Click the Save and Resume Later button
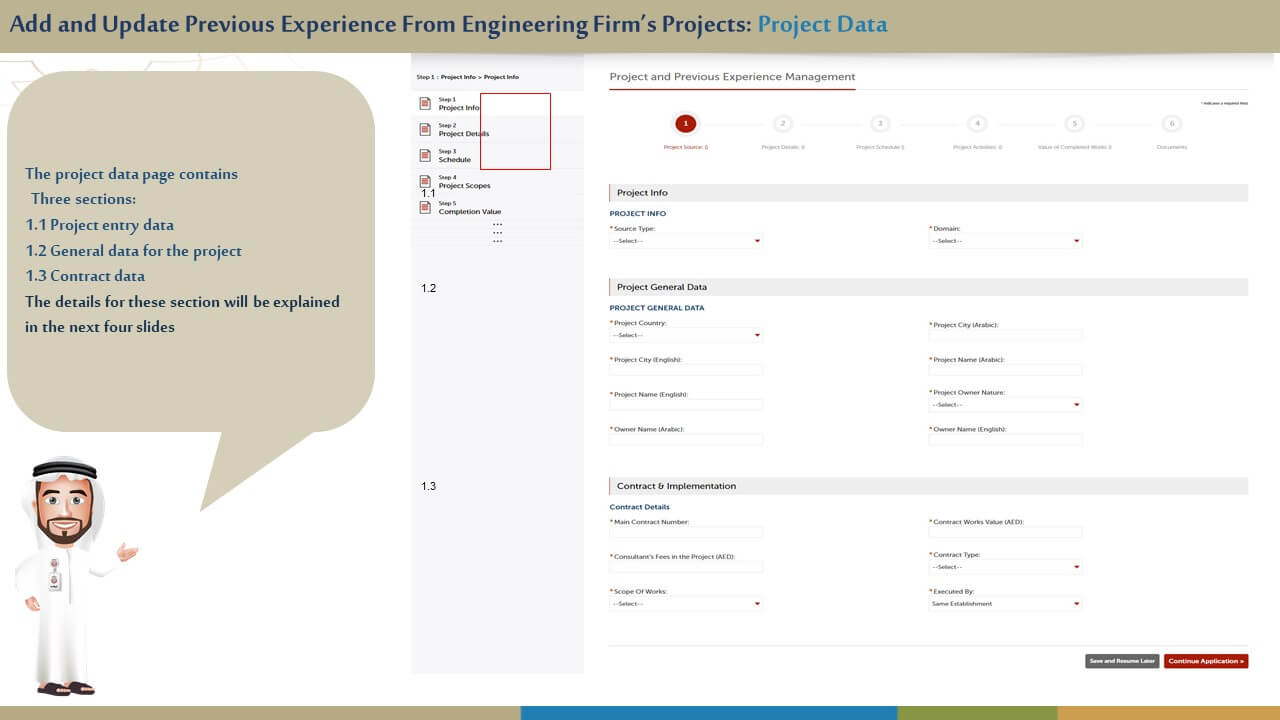The height and width of the screenshot is (720, 1280). coord(1122,661)
